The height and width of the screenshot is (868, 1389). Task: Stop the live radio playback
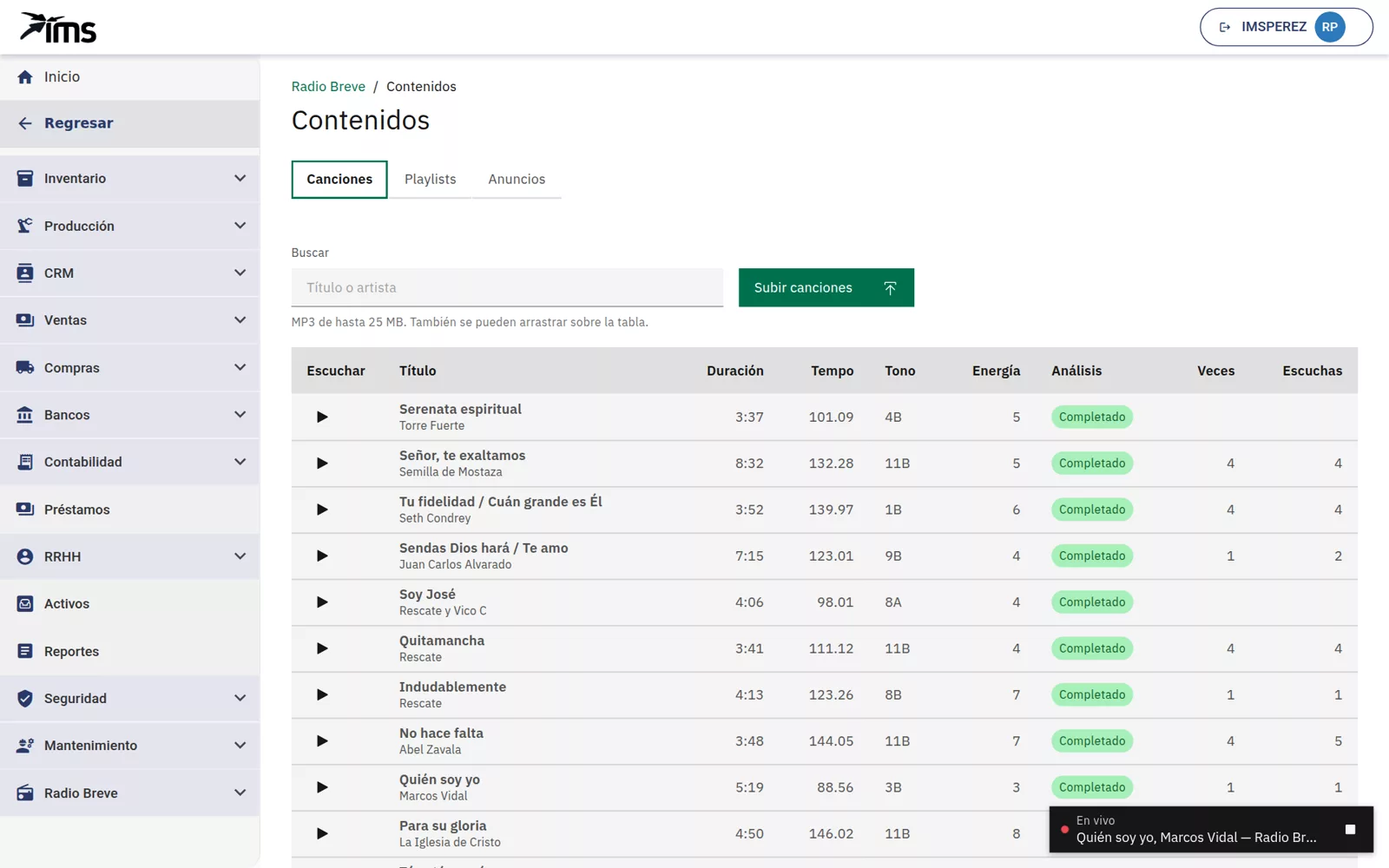[1350, 830]
